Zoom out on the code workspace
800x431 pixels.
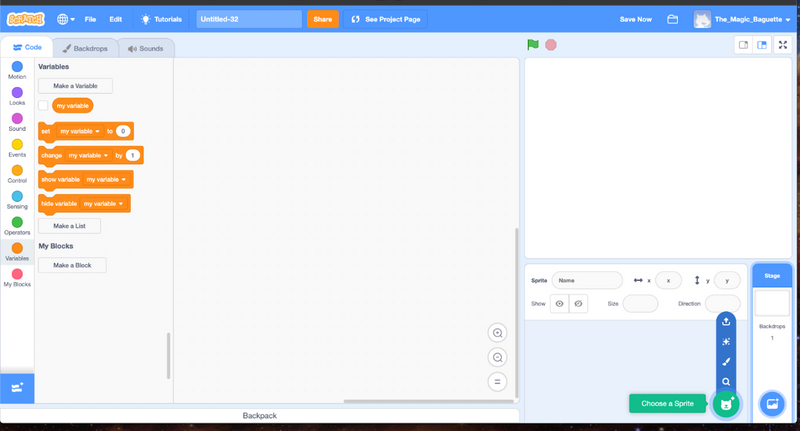497,357
